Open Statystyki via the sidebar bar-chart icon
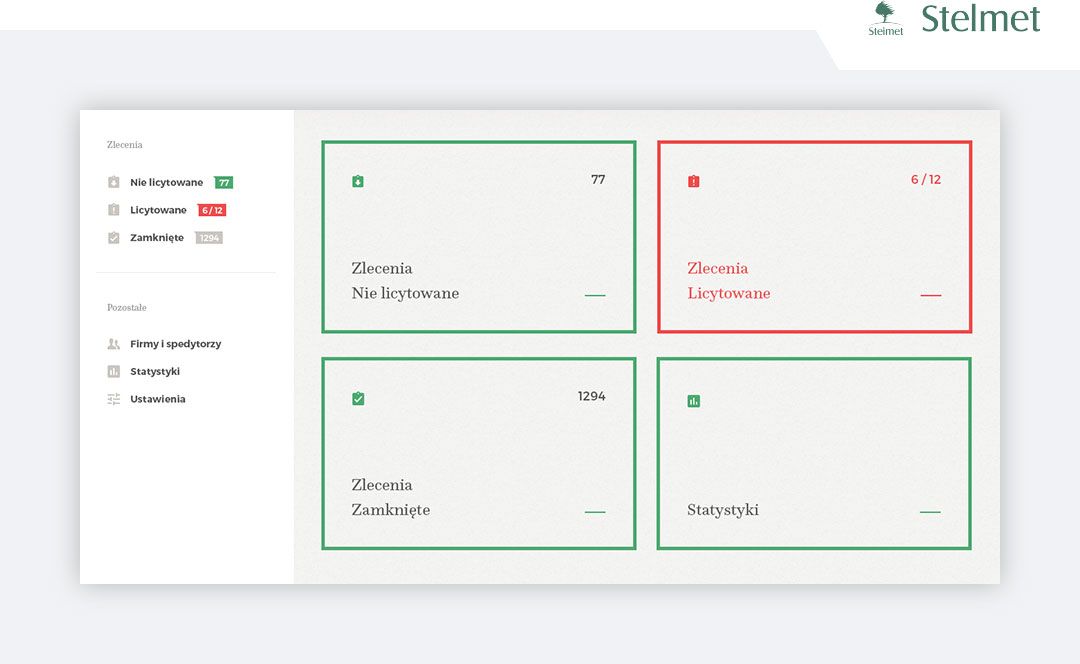The width and height of the screenshot is (1080, 664). coord(113,371)
